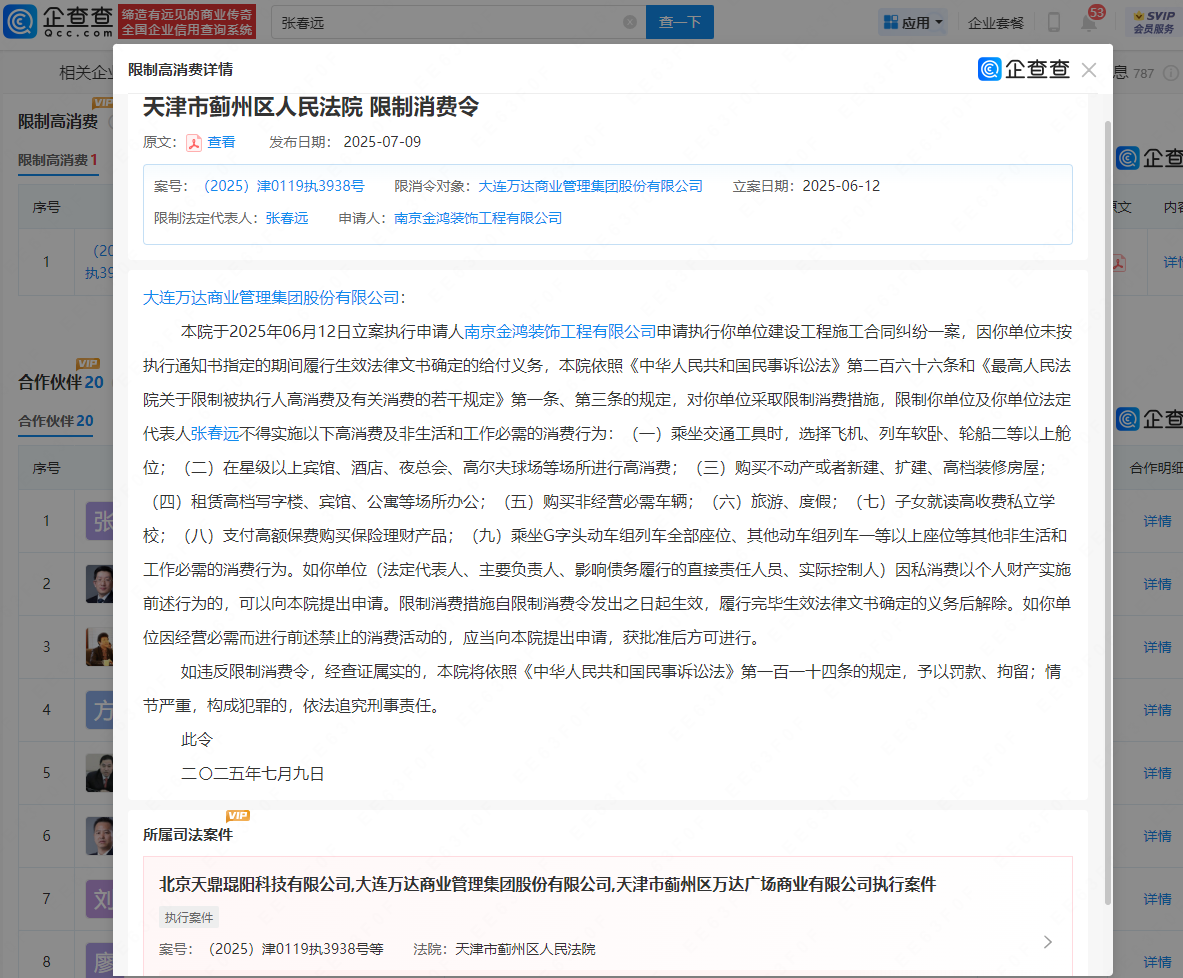Open SVIP 会员服务 badge
Viewport: 1183px width, 978px height.
[1153, 21]
